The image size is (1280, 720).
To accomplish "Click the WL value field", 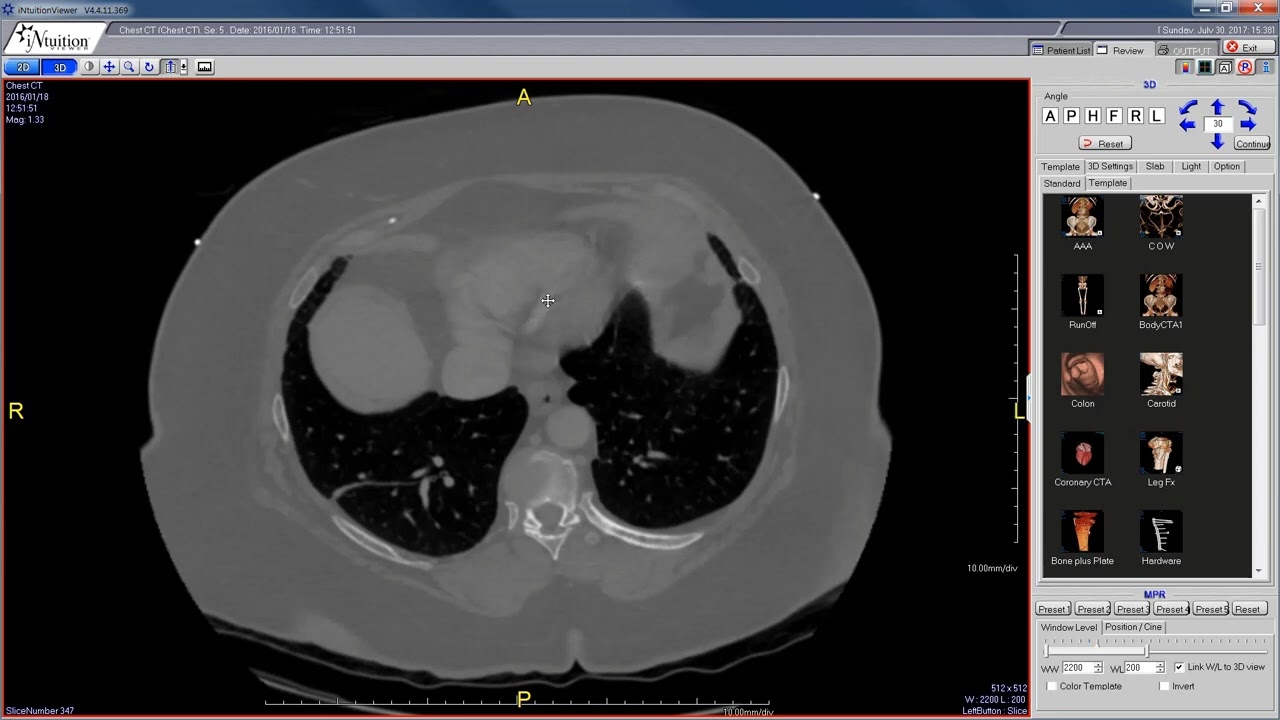I will click(x=1140, y=668).
